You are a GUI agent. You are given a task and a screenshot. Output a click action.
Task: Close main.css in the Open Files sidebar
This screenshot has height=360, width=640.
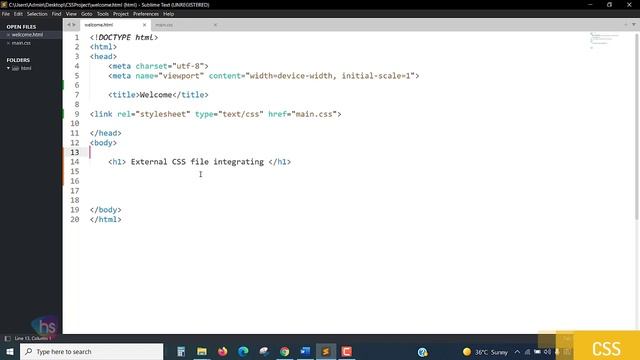(8, 43)
